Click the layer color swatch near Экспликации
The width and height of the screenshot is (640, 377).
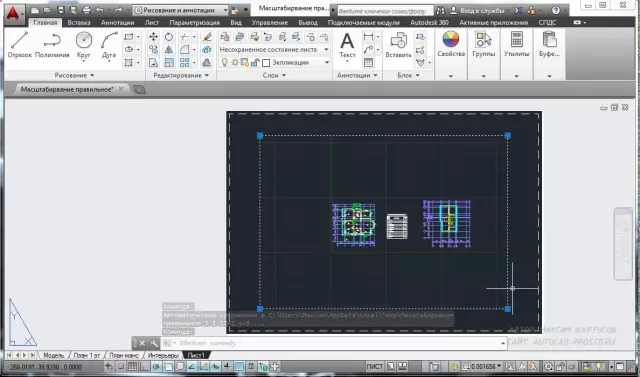pyautogui.click(x=266, y=62)
